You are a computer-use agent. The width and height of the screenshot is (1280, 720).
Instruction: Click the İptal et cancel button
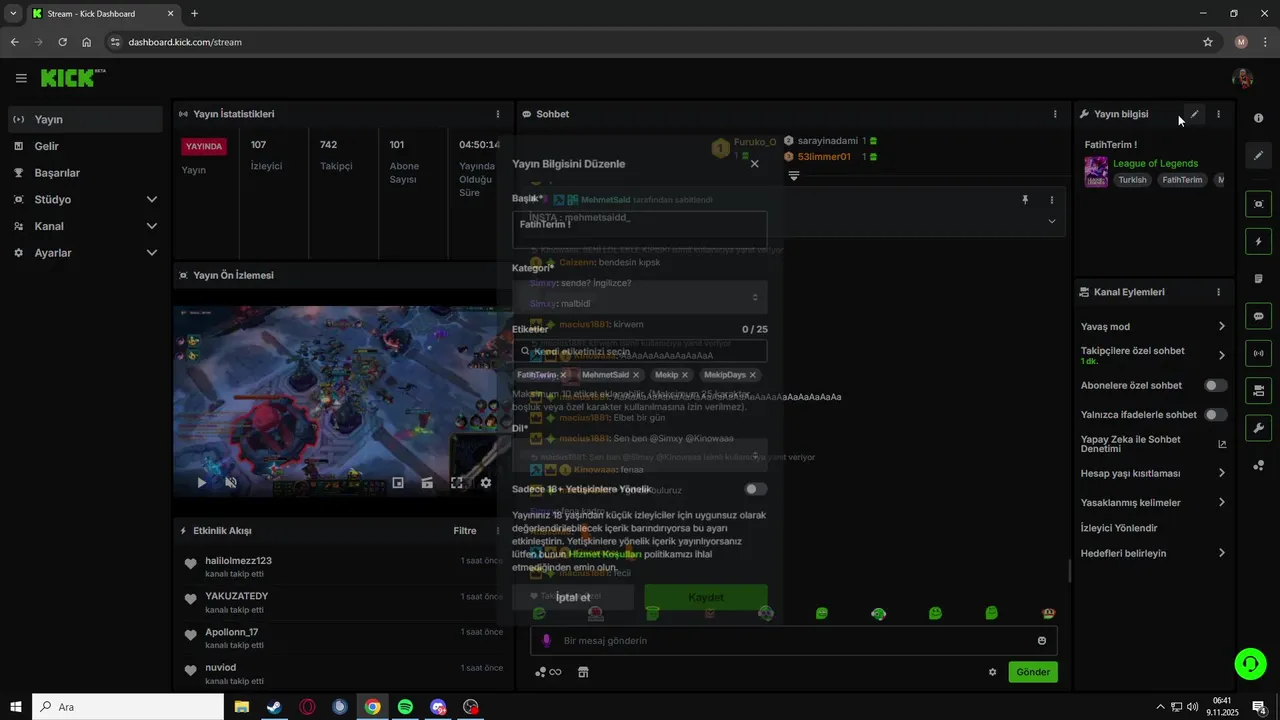click(x=573, y=597)
